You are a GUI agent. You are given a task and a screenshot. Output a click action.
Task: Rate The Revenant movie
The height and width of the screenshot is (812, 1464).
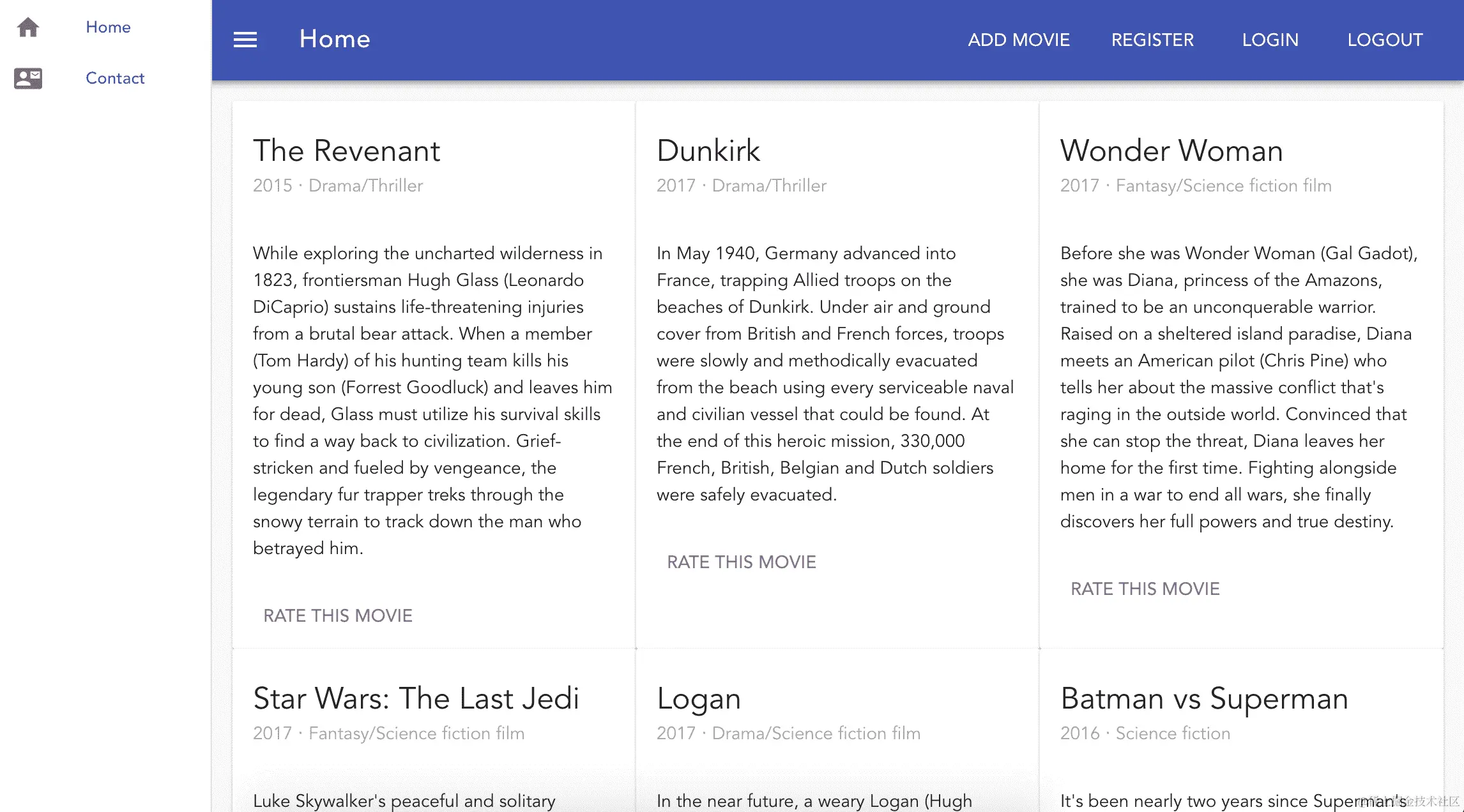(338, 615)
